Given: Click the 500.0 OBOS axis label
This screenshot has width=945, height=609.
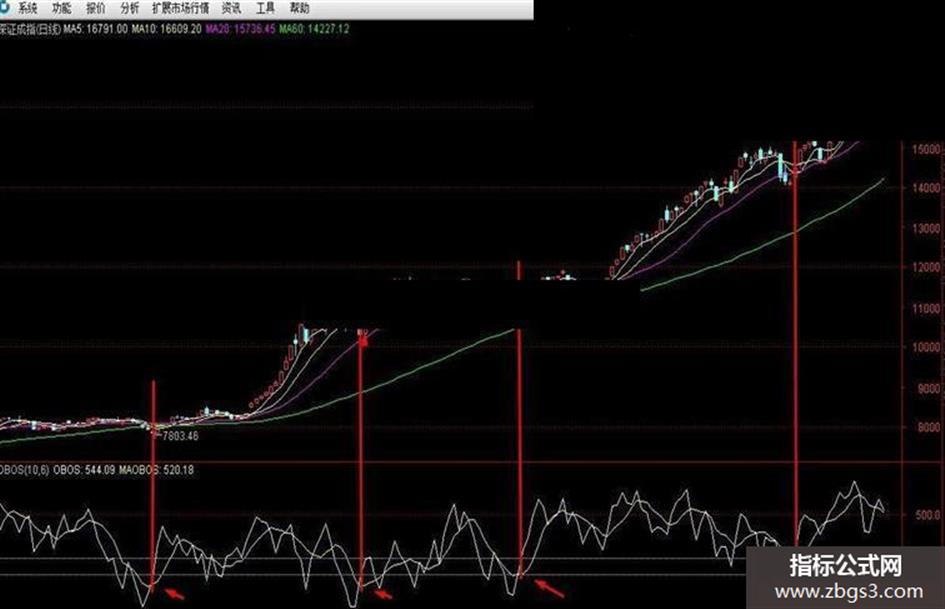Looking at the screenshot, I should [x=927, y=515].
